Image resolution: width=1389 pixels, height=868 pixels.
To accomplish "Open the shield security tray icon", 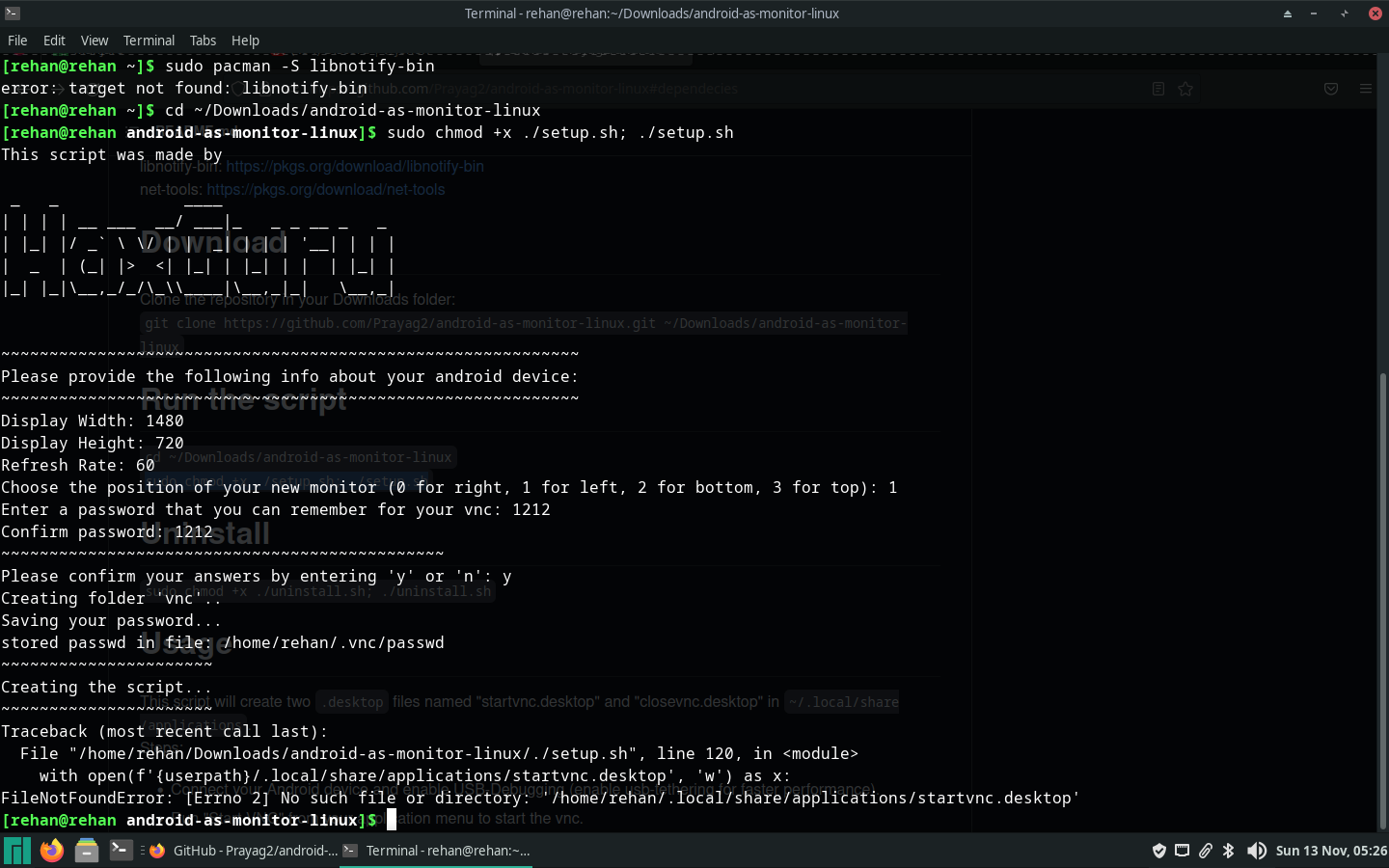I will [x=1159, y=851].
